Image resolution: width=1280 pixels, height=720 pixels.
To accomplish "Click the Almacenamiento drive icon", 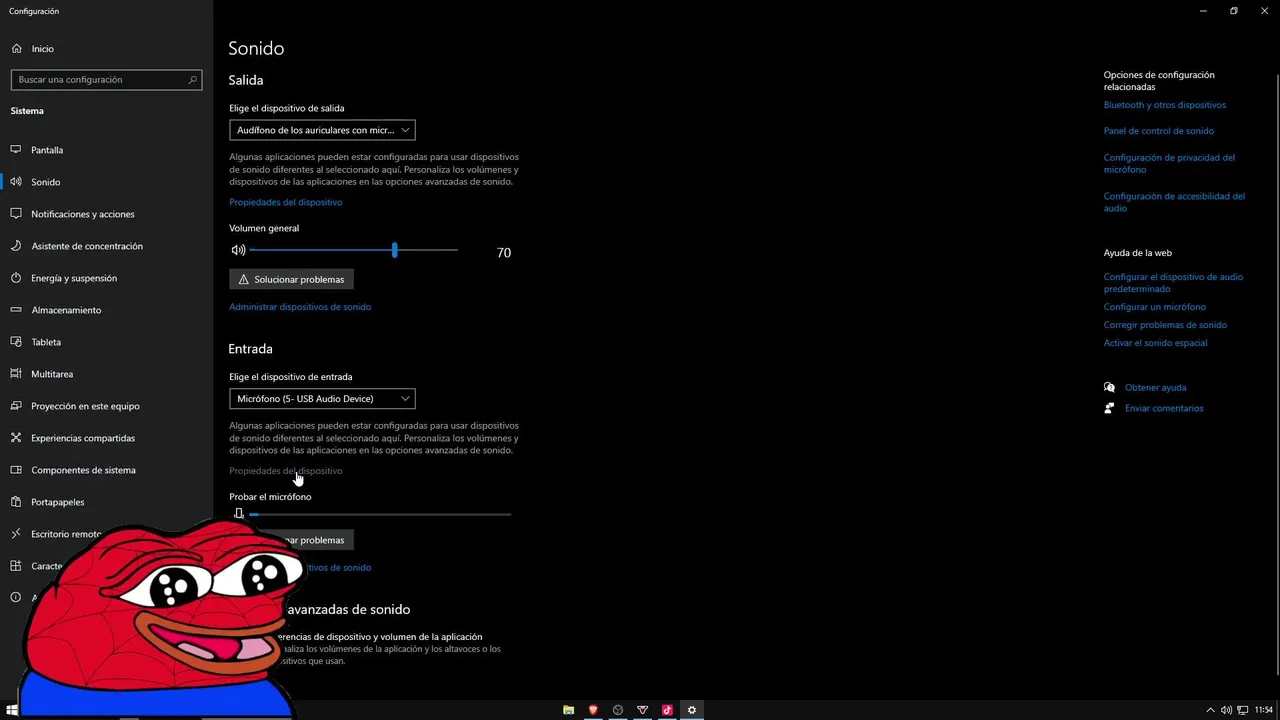I will coord(16,310).
